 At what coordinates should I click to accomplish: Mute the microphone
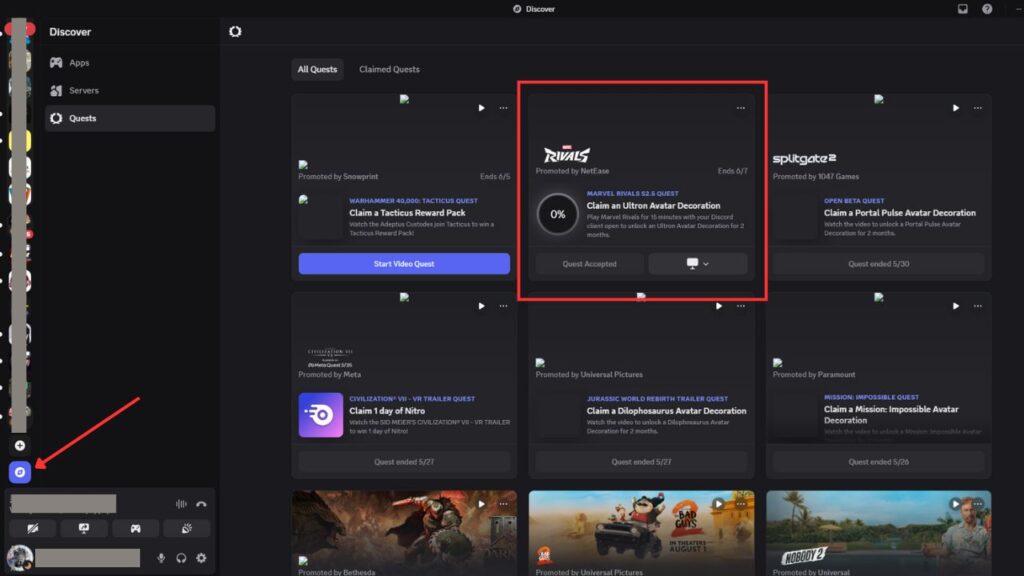click(161, 558)
